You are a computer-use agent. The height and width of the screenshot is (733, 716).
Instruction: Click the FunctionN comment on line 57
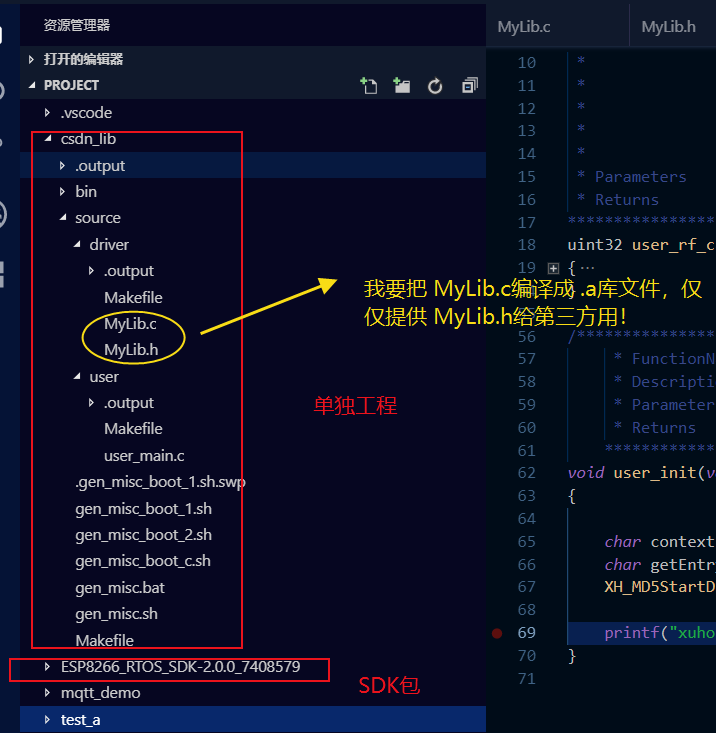673,359
